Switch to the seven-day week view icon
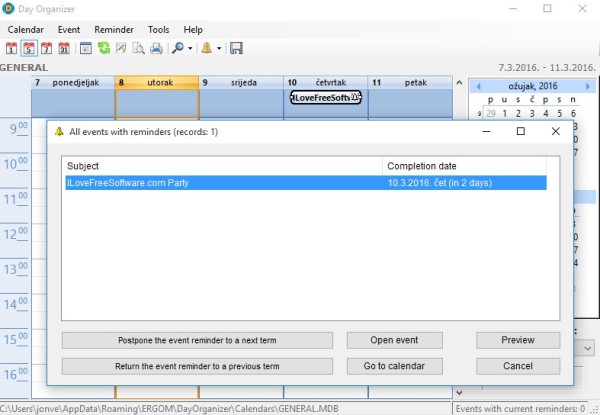Screen dimensions: 600x415 pos(47,48)
